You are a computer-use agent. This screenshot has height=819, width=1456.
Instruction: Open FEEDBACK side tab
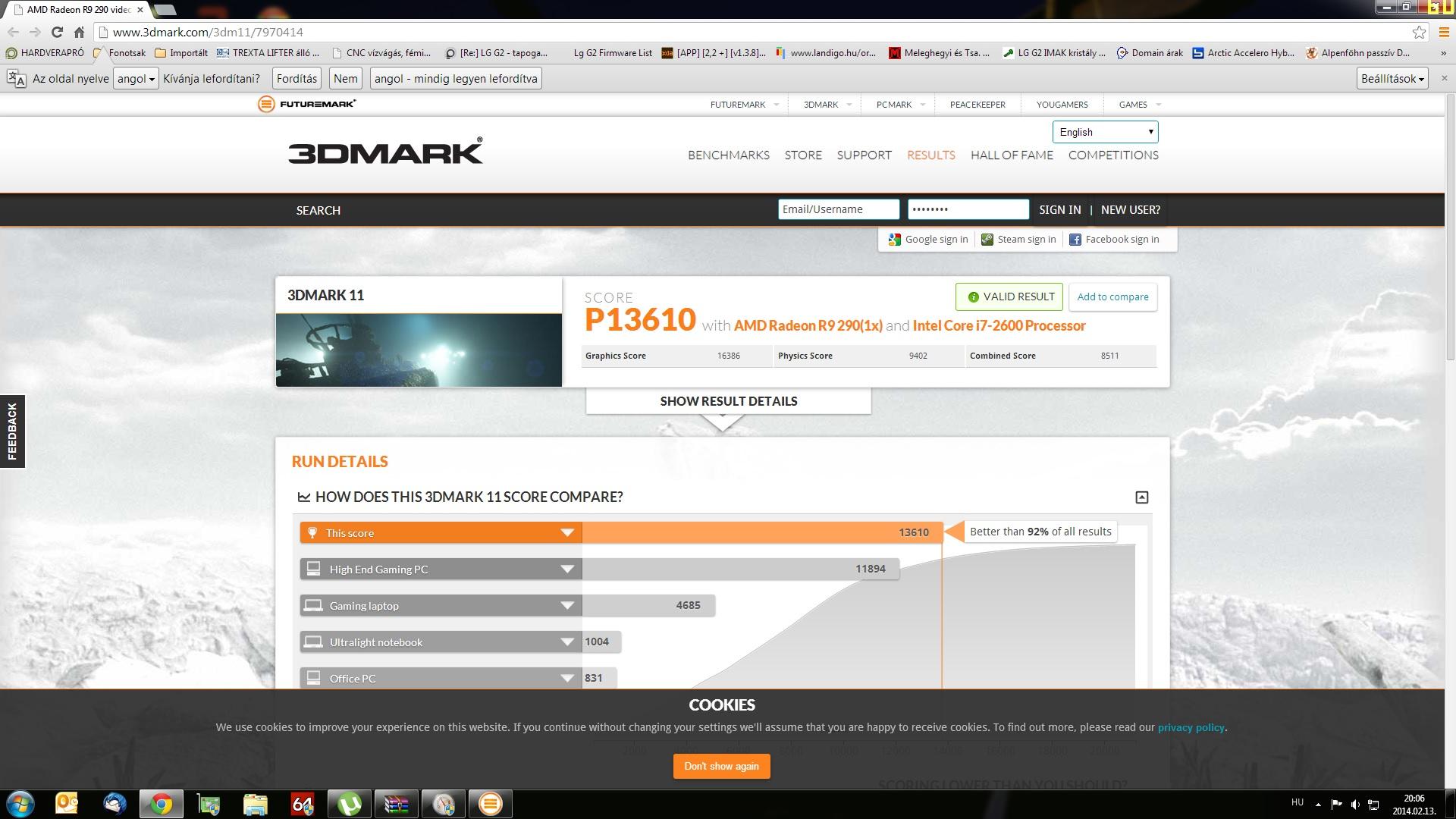pyautogui.click(x=12, y=431)
